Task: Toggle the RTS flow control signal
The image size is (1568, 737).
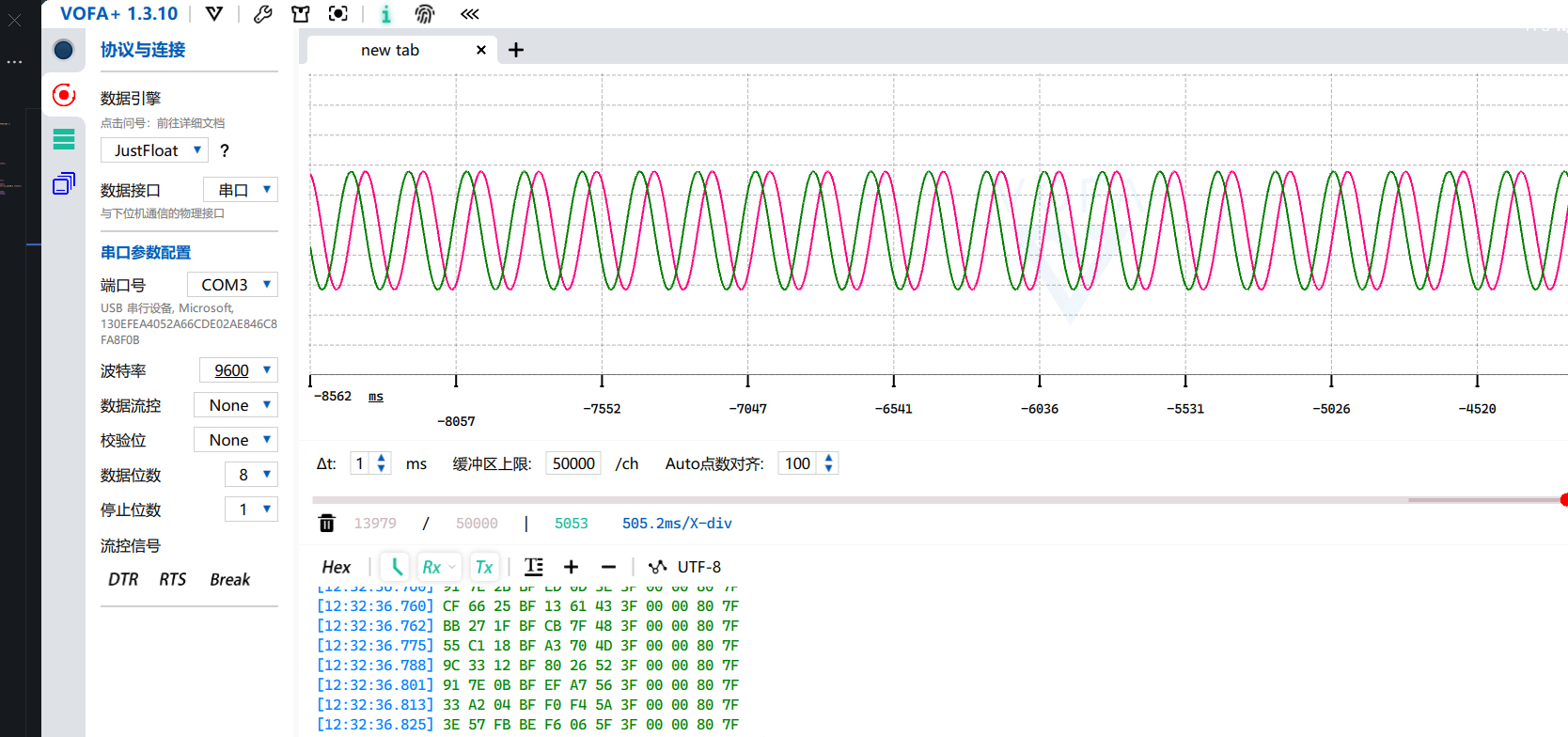Action: click(173, 579)
